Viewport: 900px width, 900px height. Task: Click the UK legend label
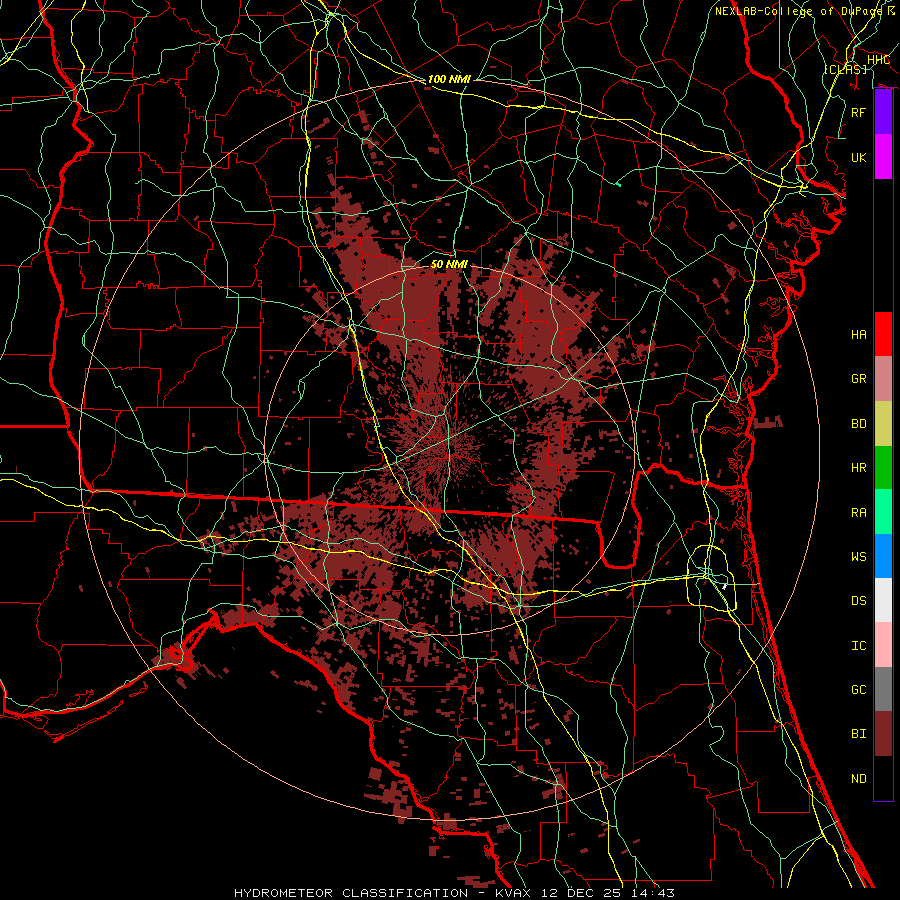pyautogui.click(x=858, y=158)
